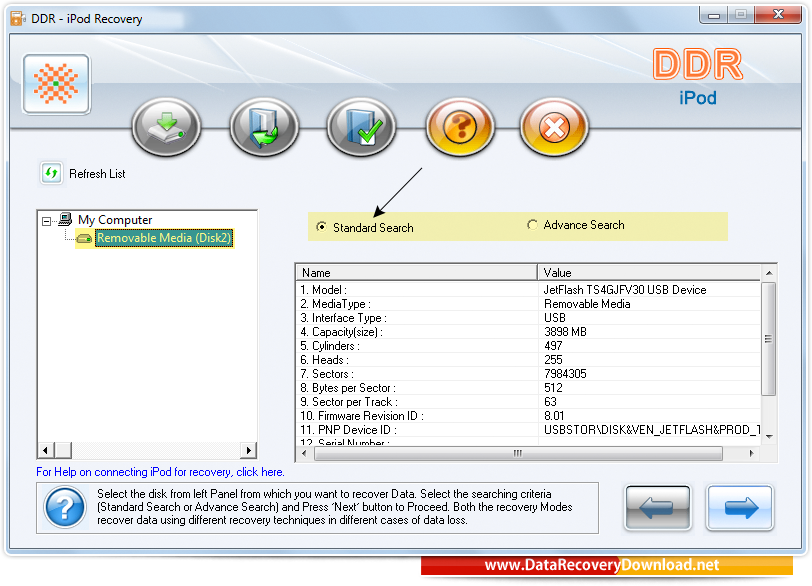812x586 pixels.
Task: Collapse the My Computer tree node
Action: point(47,221)
